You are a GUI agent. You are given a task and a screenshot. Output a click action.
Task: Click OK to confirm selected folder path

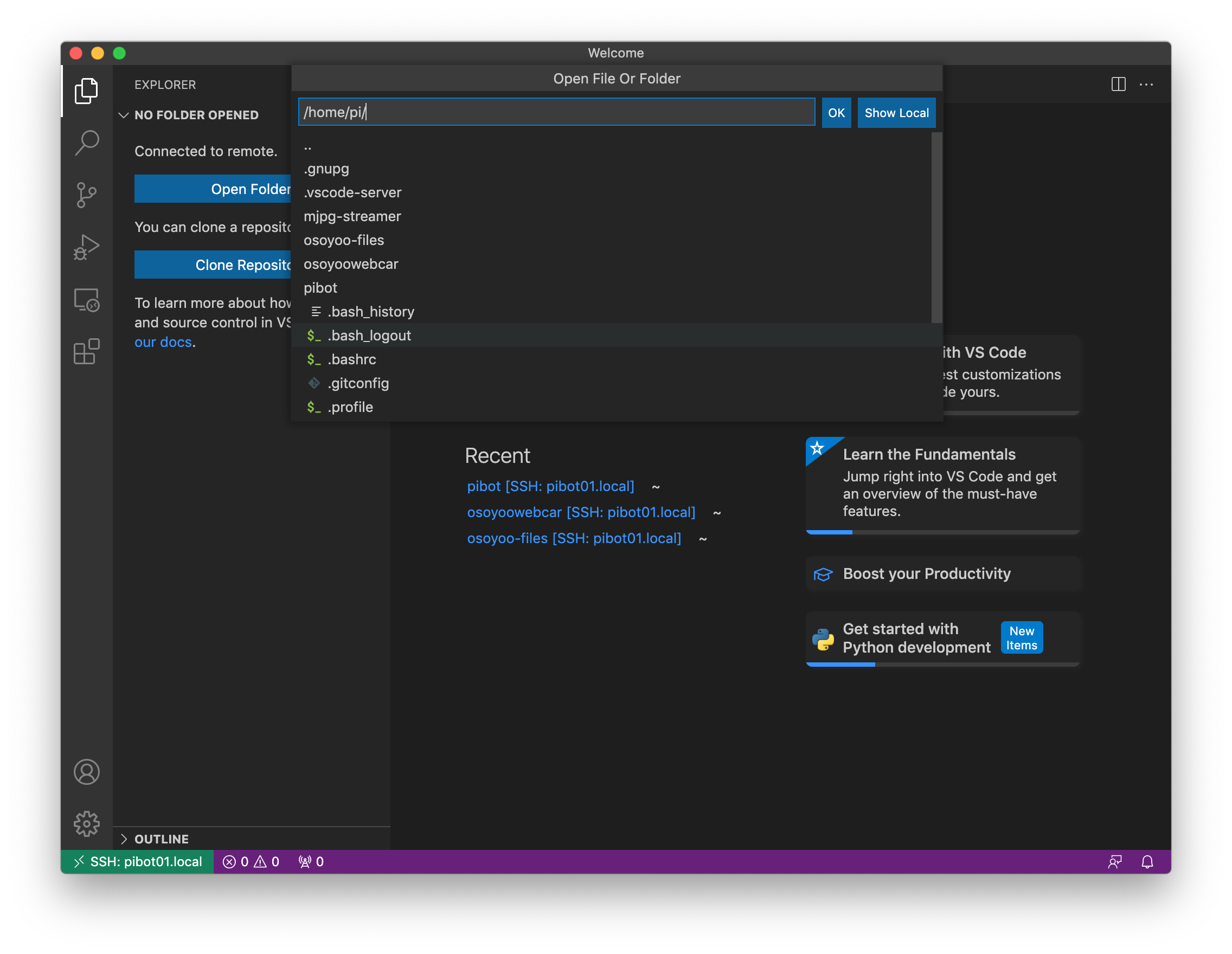pos(835,112)
